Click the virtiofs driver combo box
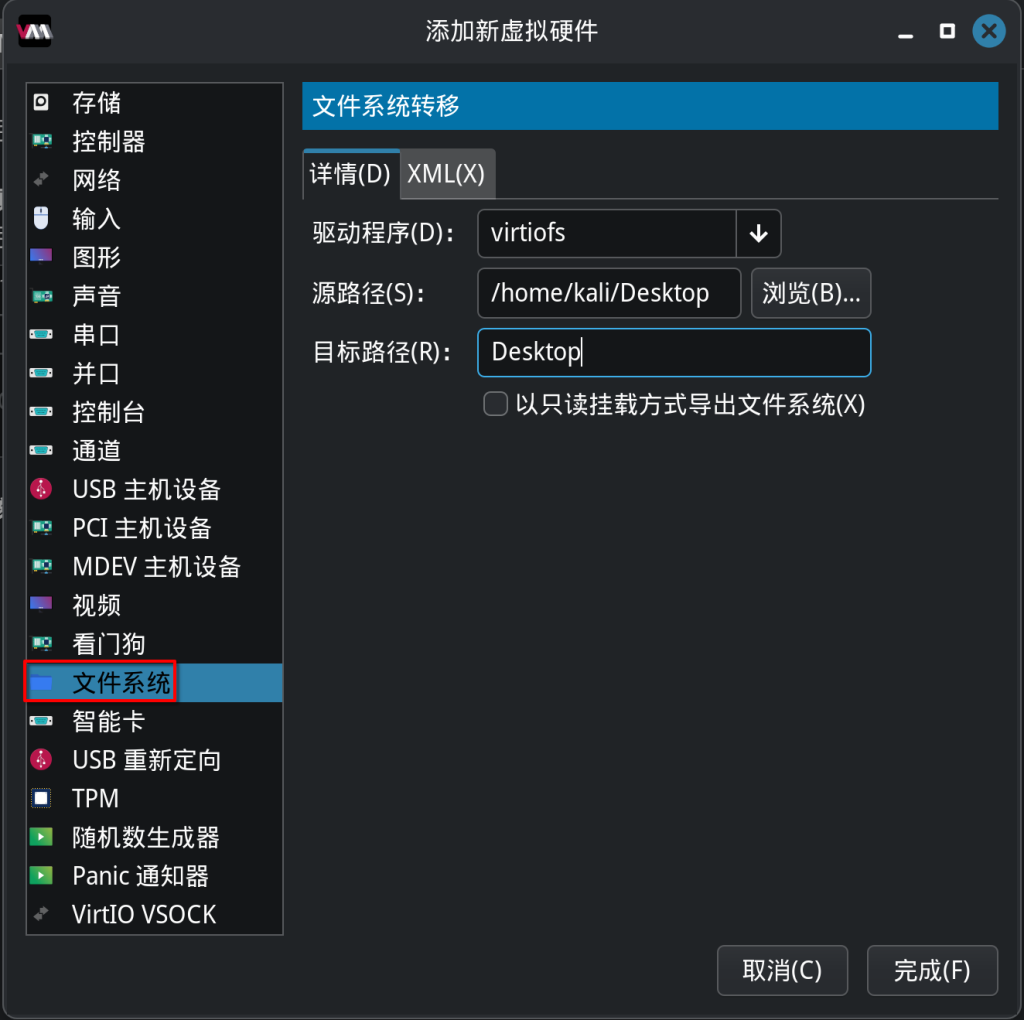The image size is (1024, 1020). [x=606, y=234]
